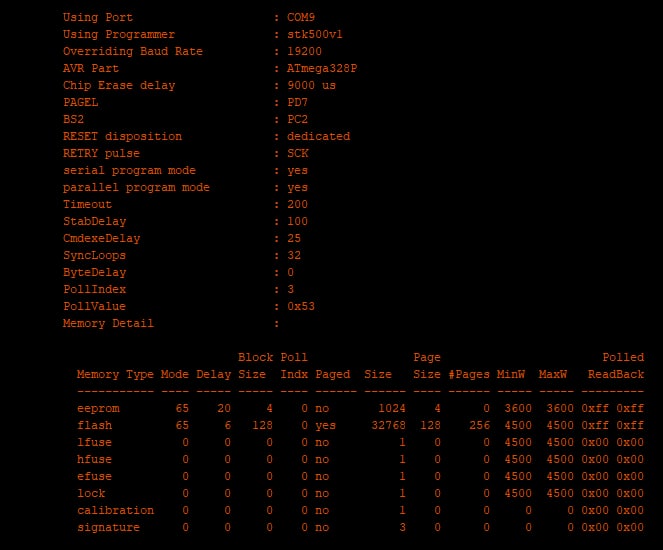Screen dimensions: 663x550
Task: Click the 'AVR Part' label
Action: pos(91,68)
